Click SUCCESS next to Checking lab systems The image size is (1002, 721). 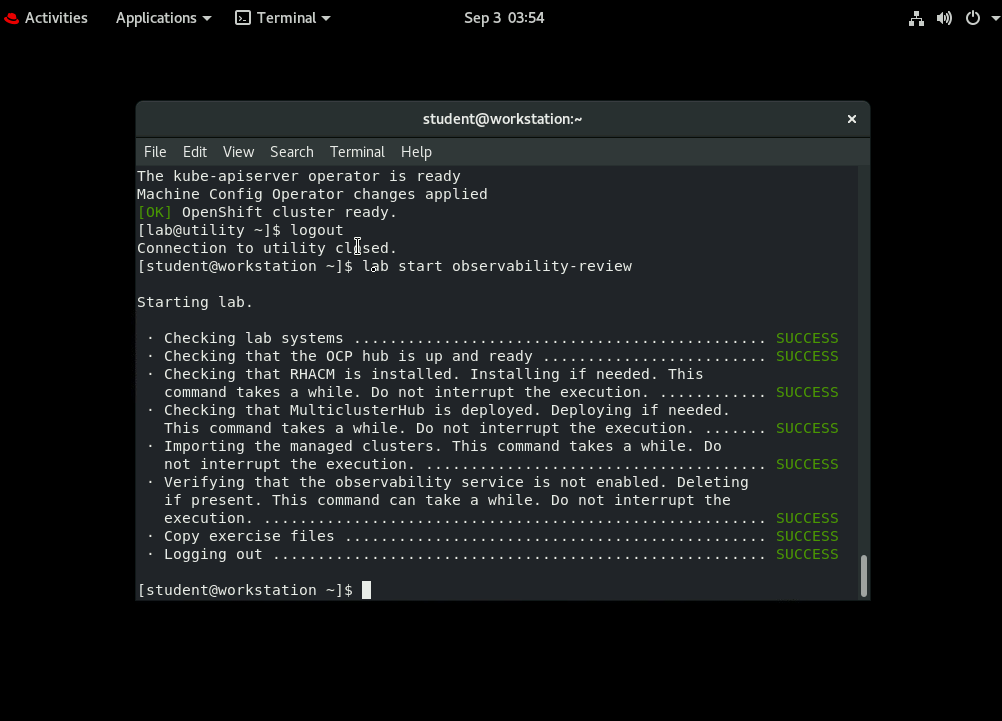click(x=807, y=338)
